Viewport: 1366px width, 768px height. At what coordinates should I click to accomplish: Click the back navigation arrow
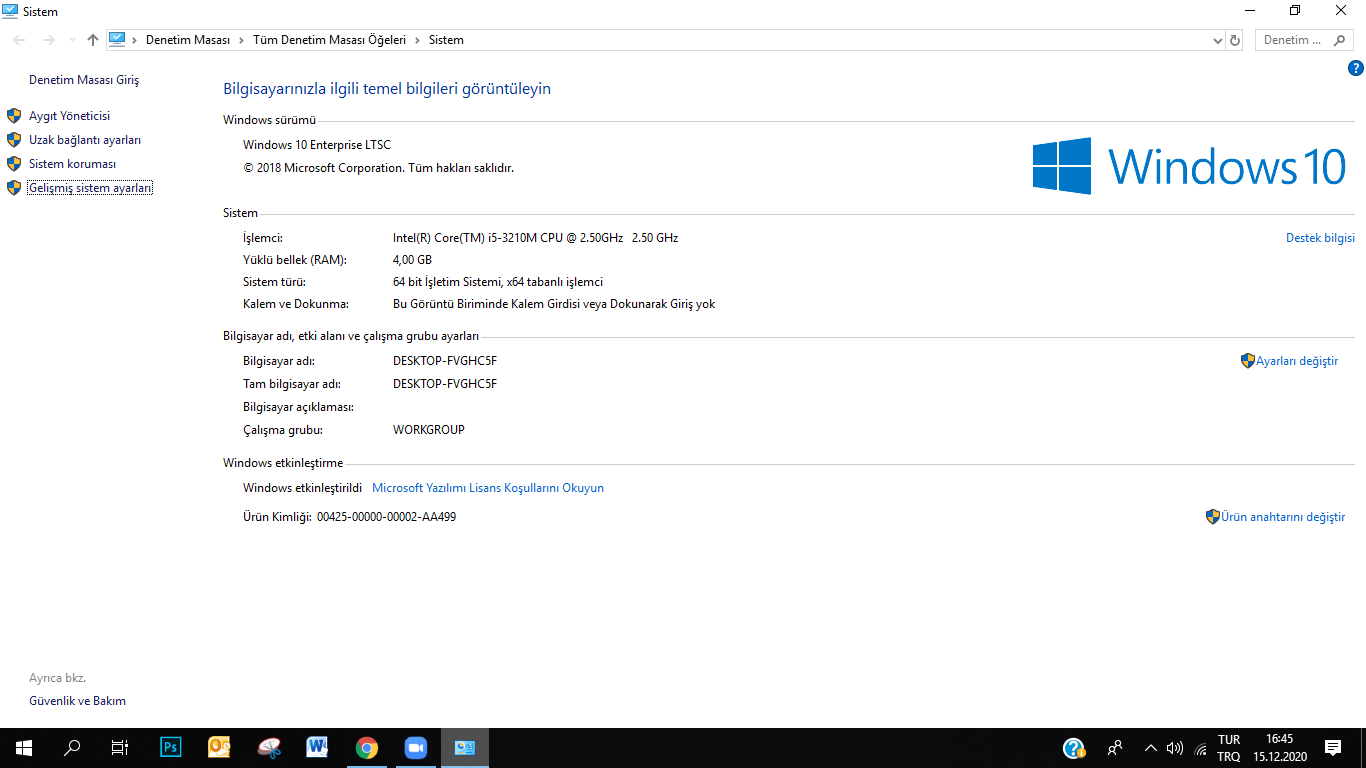click(x=20, y=40)
